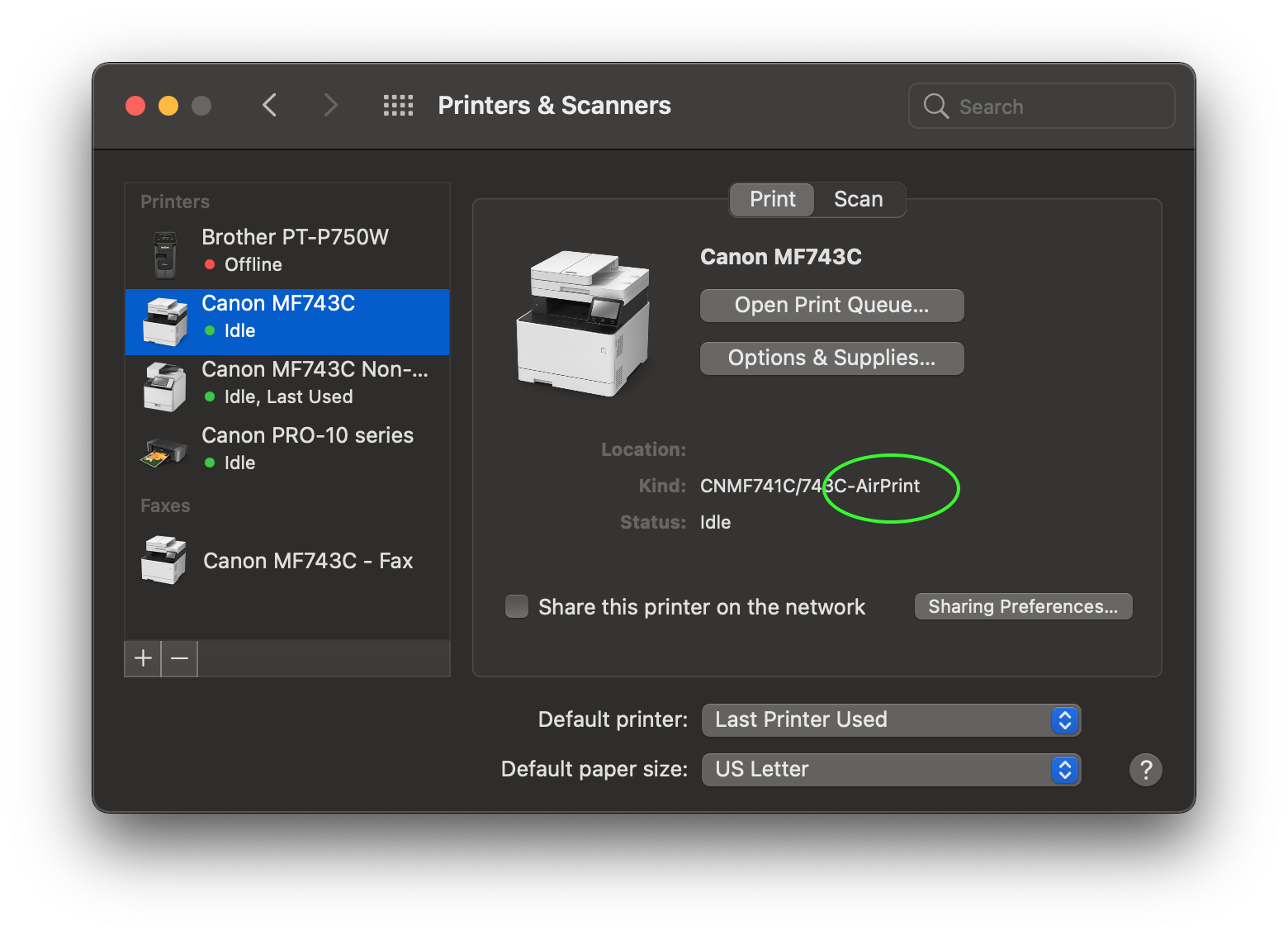Show all preferences via grid icon
This screenshot has width=1288, height=935.
pos(398,105)
